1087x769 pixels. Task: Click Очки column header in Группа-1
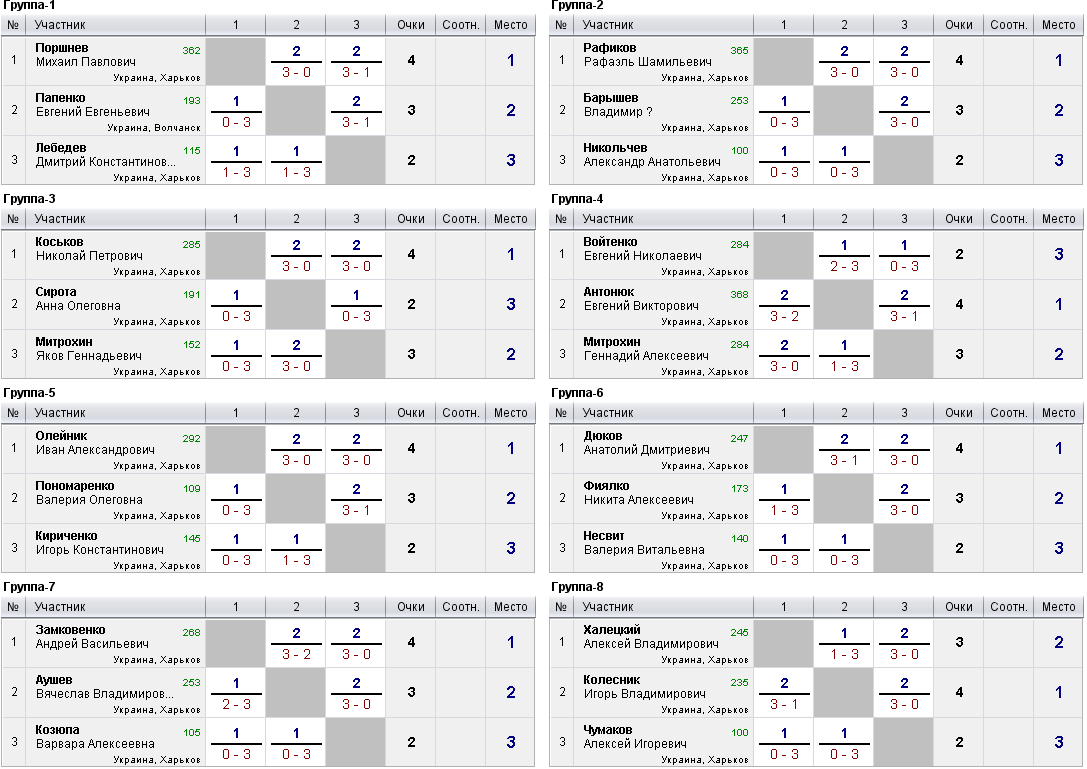click(x=410, y=25)
